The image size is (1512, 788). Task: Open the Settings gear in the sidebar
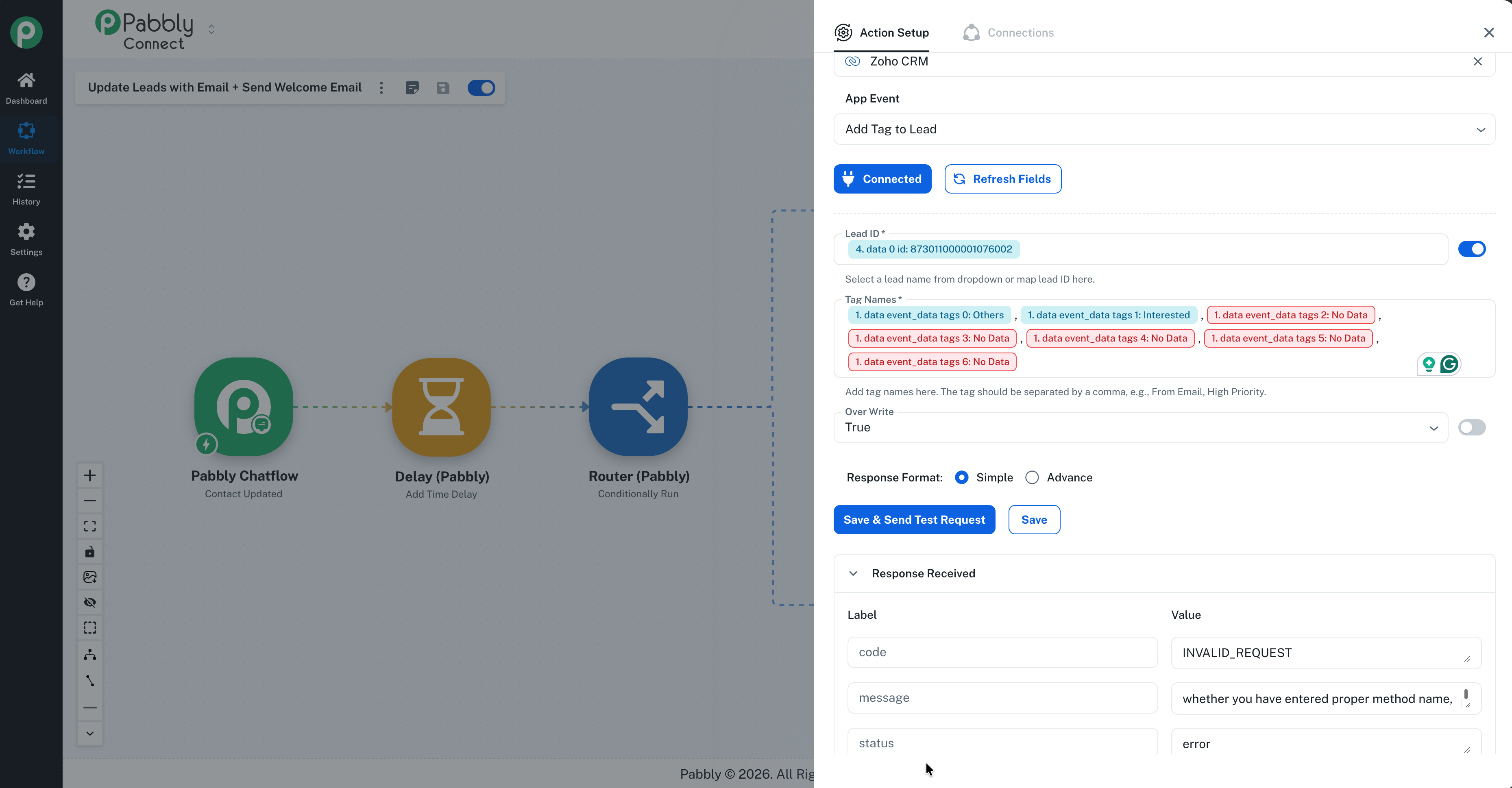point(26,239)
